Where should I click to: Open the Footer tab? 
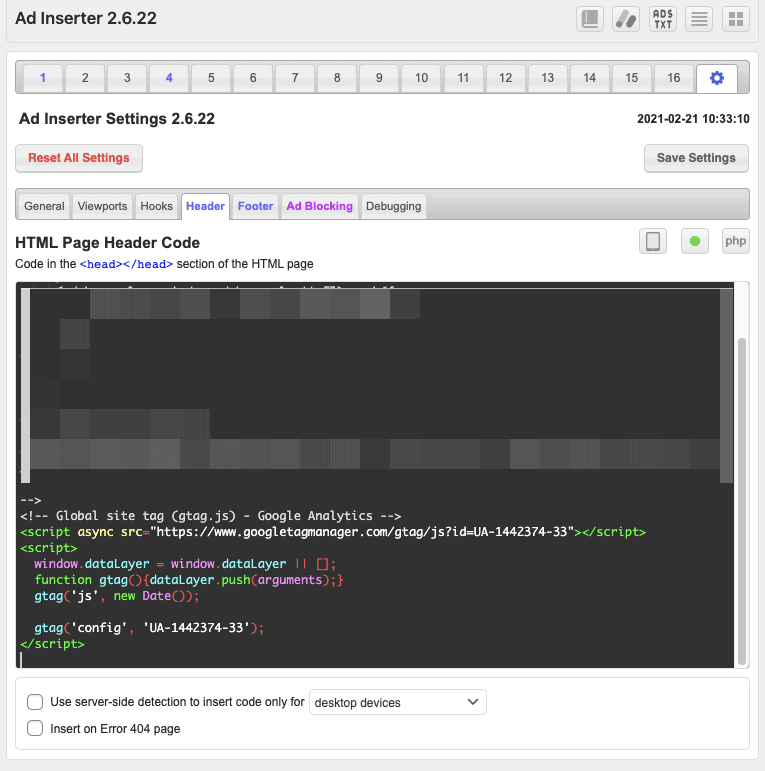coord(255,206)
